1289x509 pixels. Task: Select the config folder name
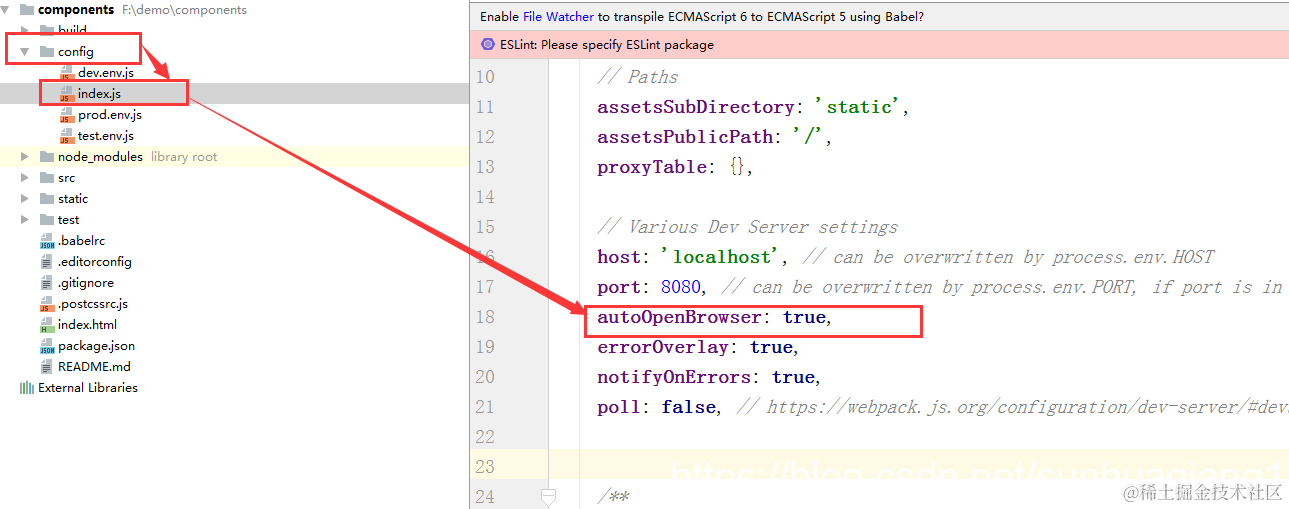pyautogui.click(x=76, y=51)
